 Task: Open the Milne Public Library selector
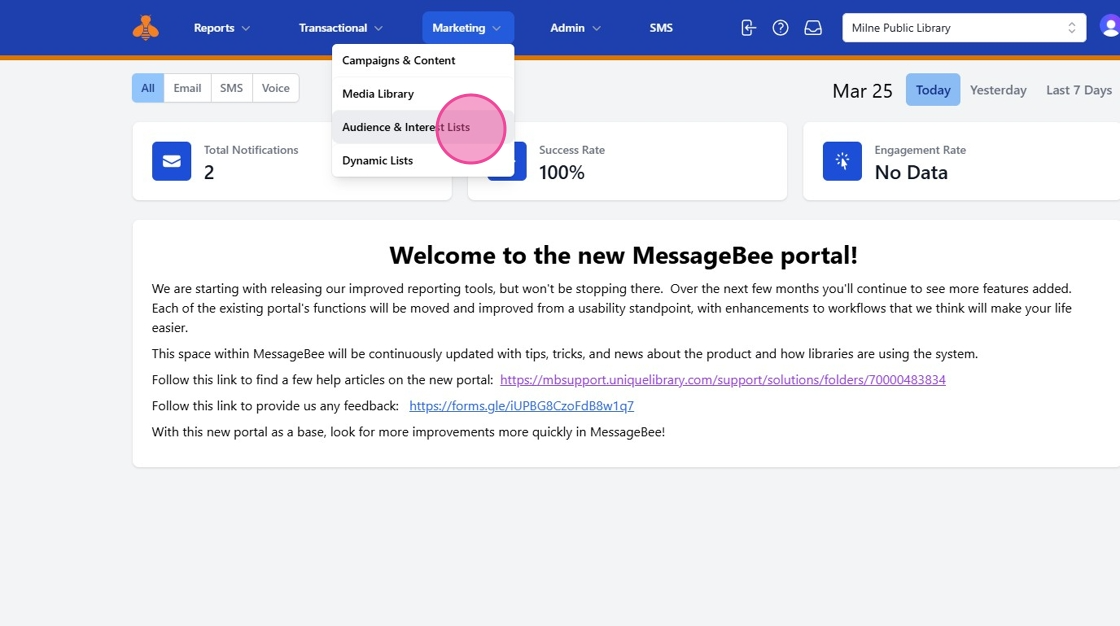coord(964,28)
